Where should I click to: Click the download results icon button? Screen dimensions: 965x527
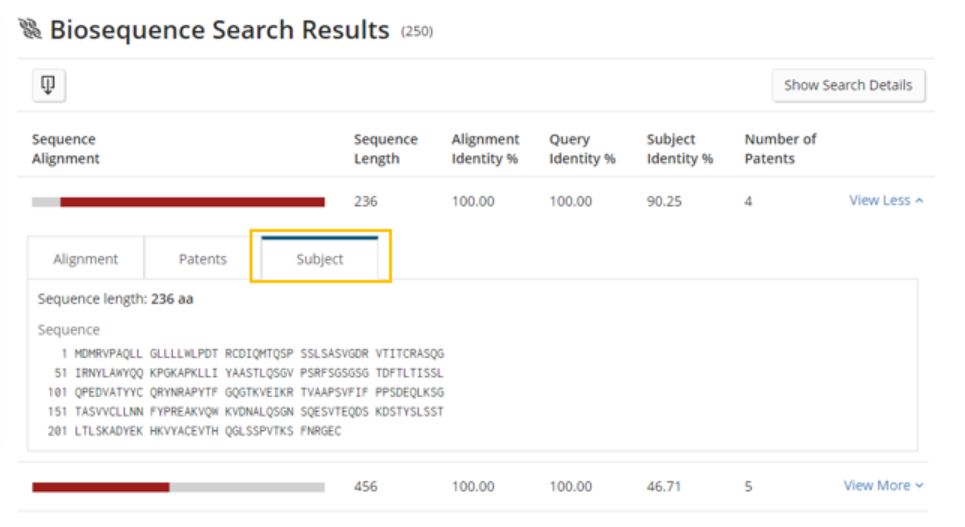point(49,85)
